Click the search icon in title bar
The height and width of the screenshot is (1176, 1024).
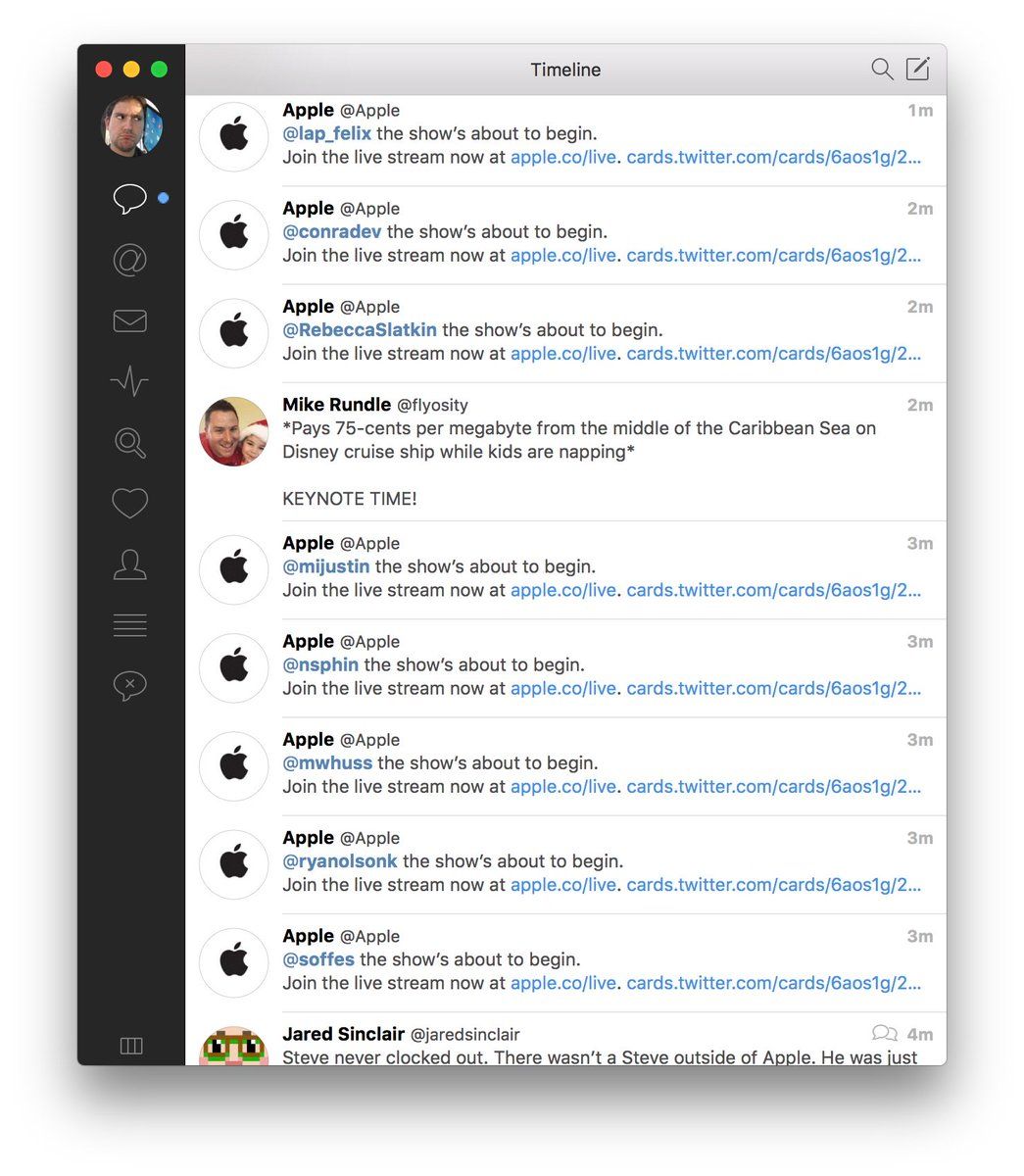(882, 69)
